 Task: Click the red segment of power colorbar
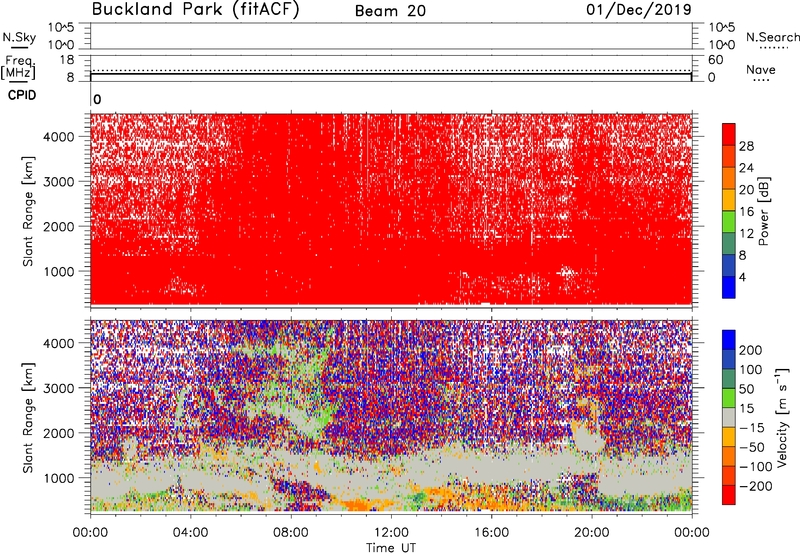pos(729,135)
